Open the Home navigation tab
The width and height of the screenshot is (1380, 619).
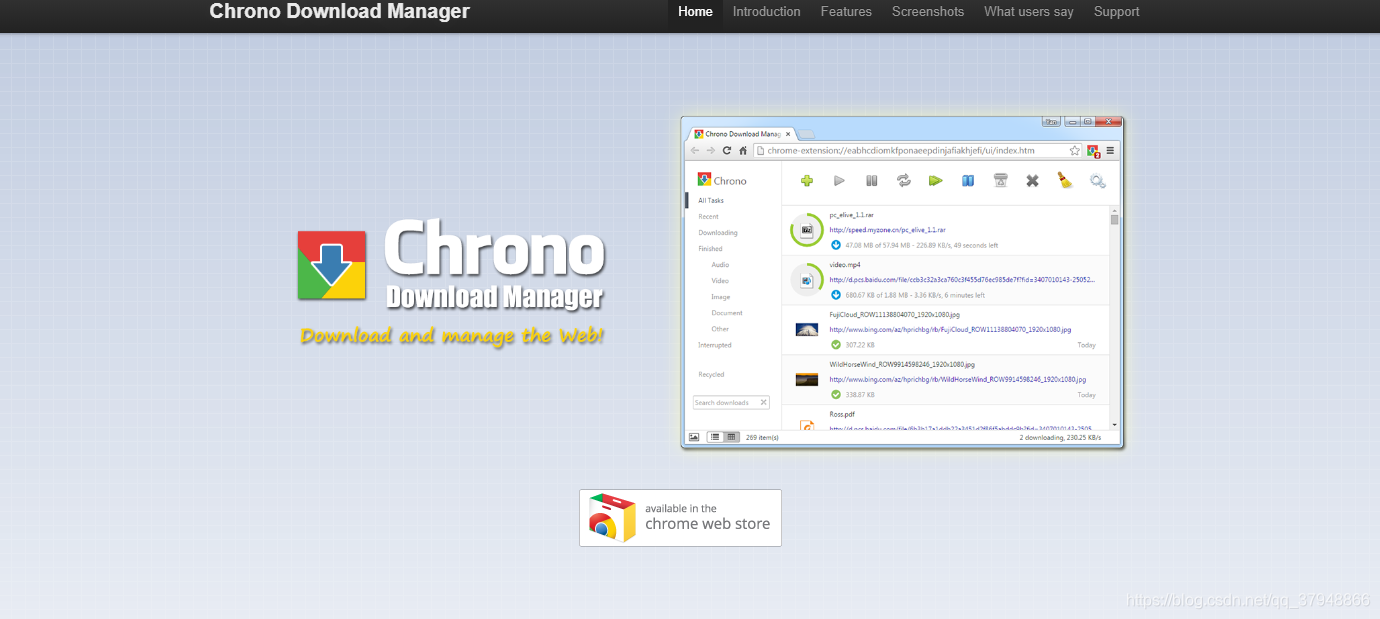click(695, 12)
